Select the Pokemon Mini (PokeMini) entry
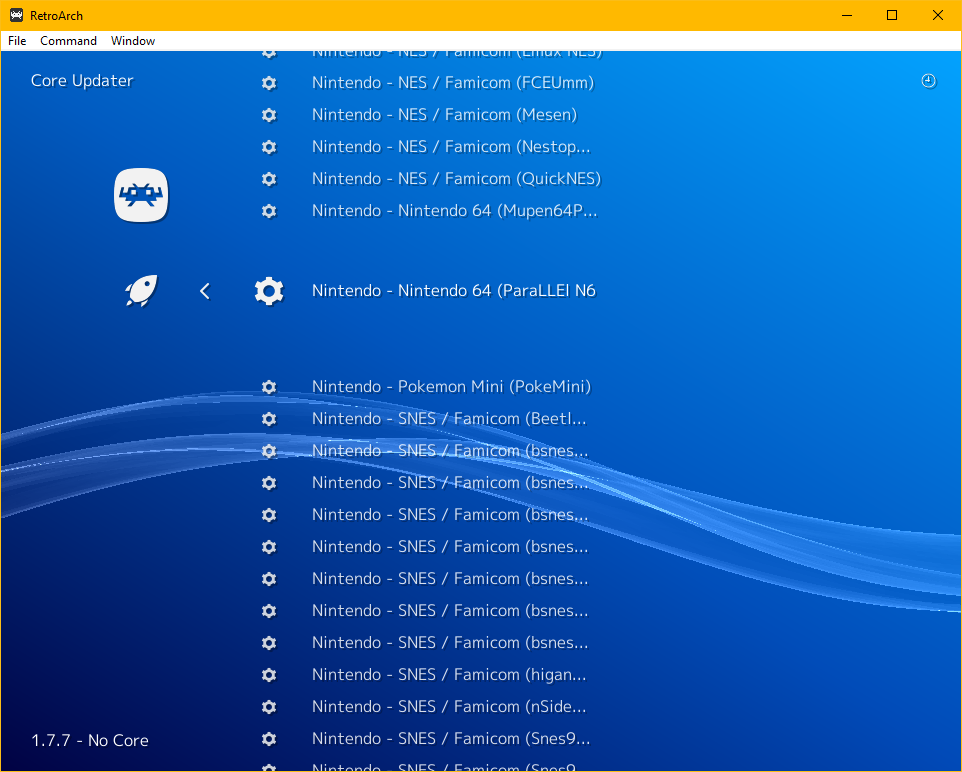This screenshot has width=962, height=772. click(x=451, y=387)
